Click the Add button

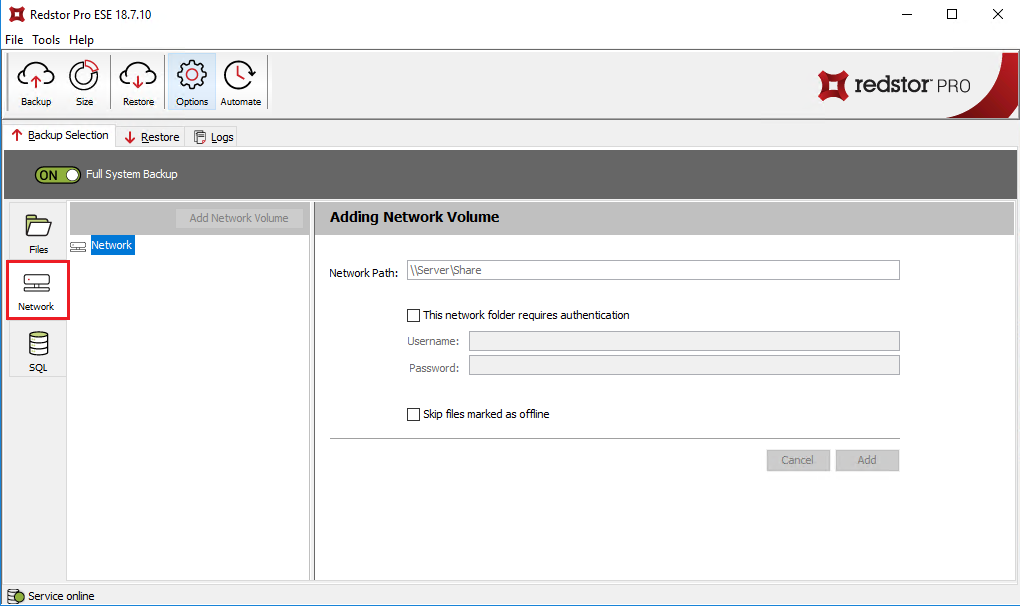[x=867, y=460]
